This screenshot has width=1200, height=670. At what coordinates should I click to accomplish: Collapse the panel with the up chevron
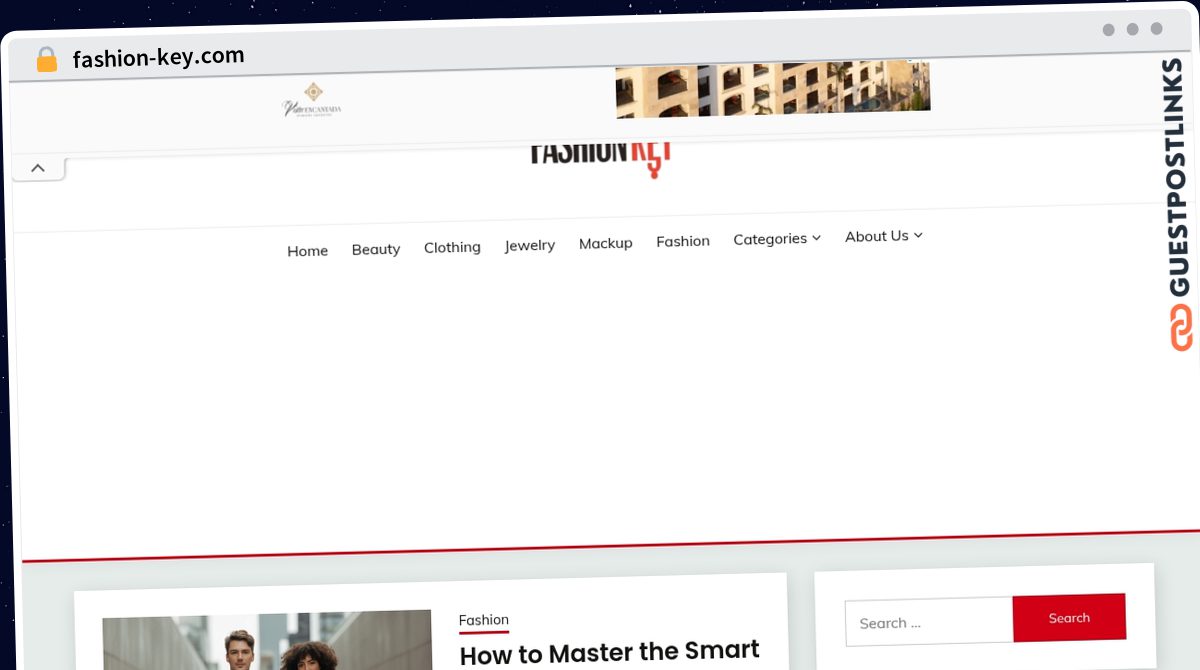click(x=38, y=168)
